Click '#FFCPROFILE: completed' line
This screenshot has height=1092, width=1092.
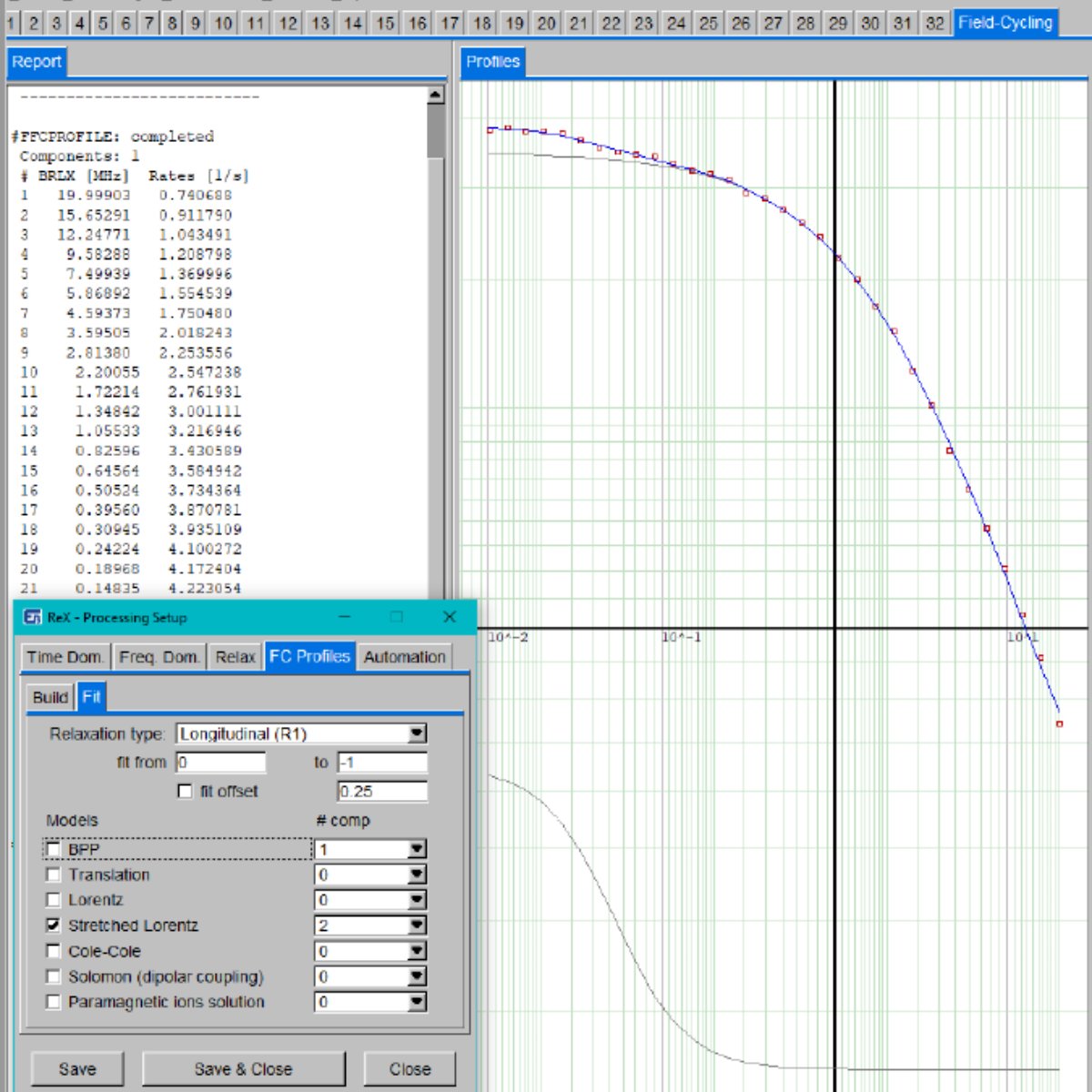tap(113, 136)
